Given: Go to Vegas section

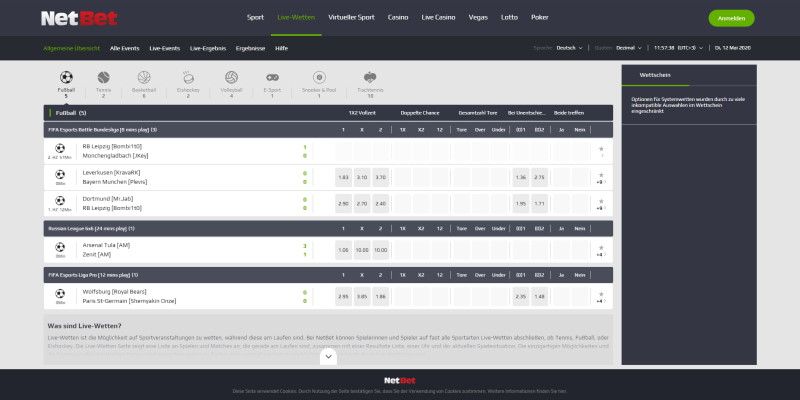Looking at the screenshot, I should coord(478,17).
